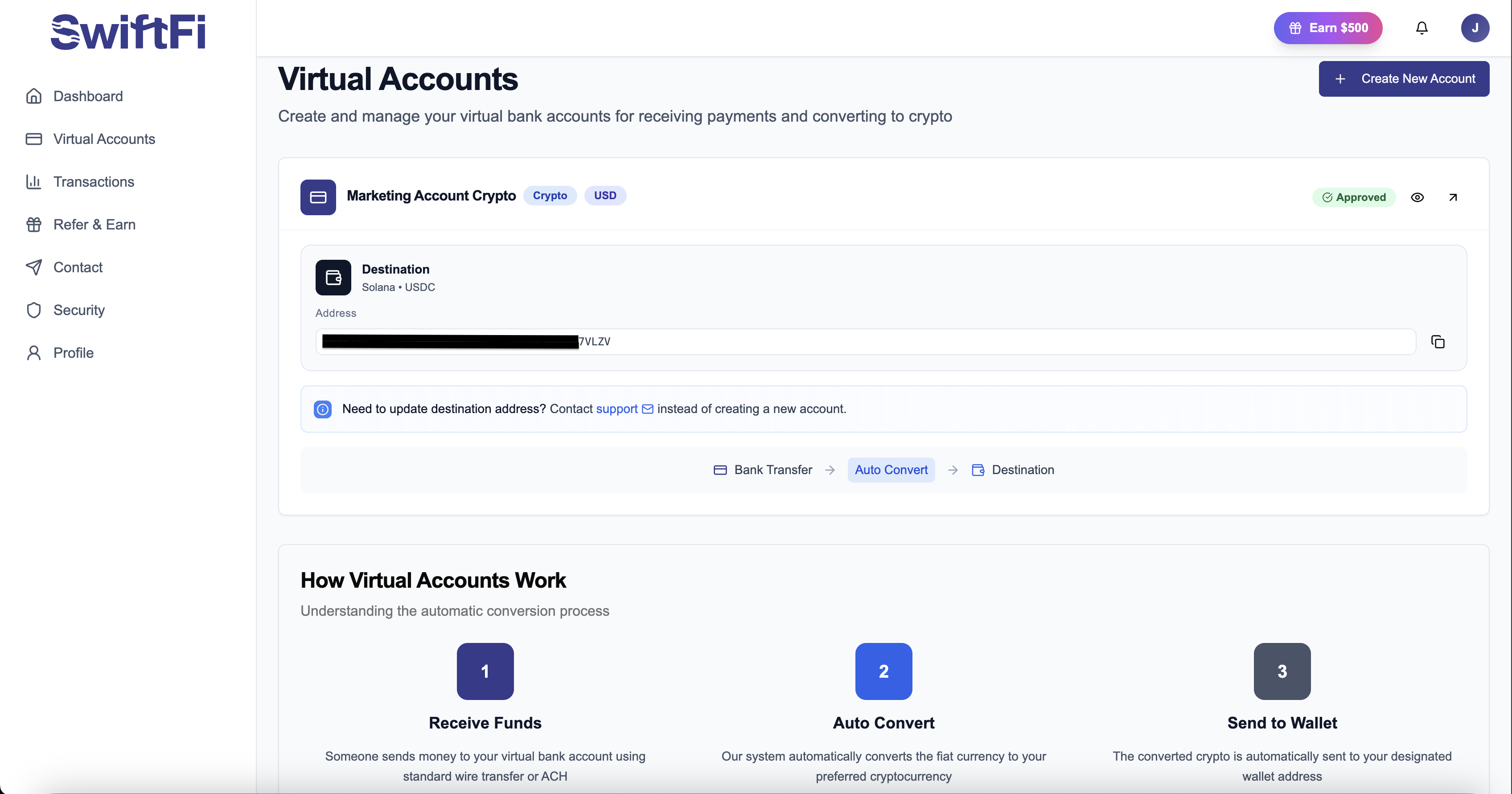Screen dimensions: 1512x794
Task: Select the Transactions chart icon in sidebar
Action: pyautogui.click(x=34, y=181)
